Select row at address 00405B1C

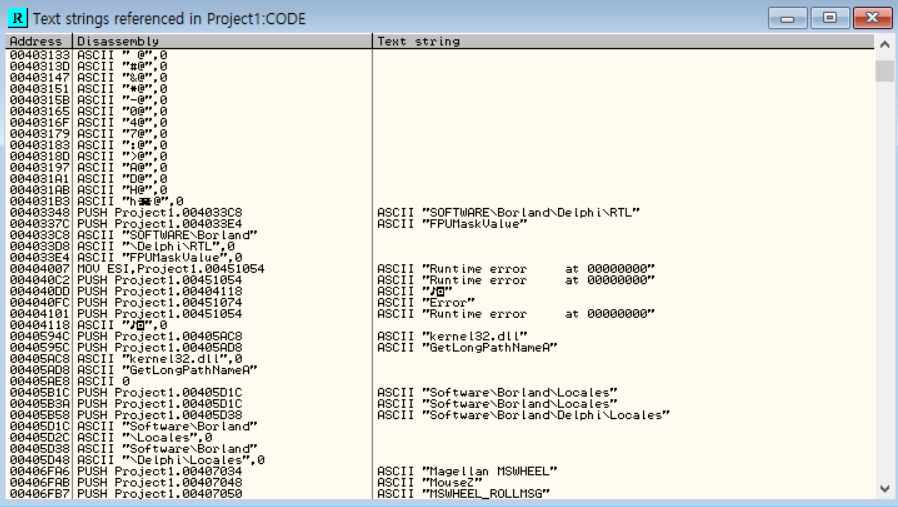click(x=440, y=392)
